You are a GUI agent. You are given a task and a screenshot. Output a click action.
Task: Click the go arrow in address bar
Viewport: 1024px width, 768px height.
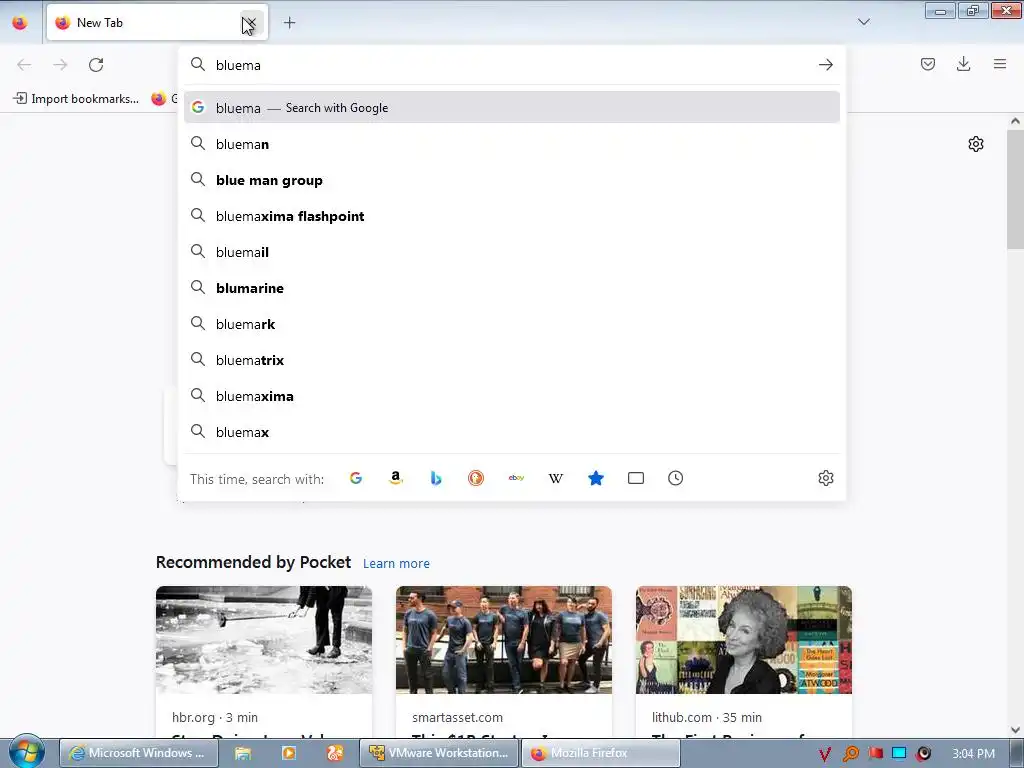825,65
